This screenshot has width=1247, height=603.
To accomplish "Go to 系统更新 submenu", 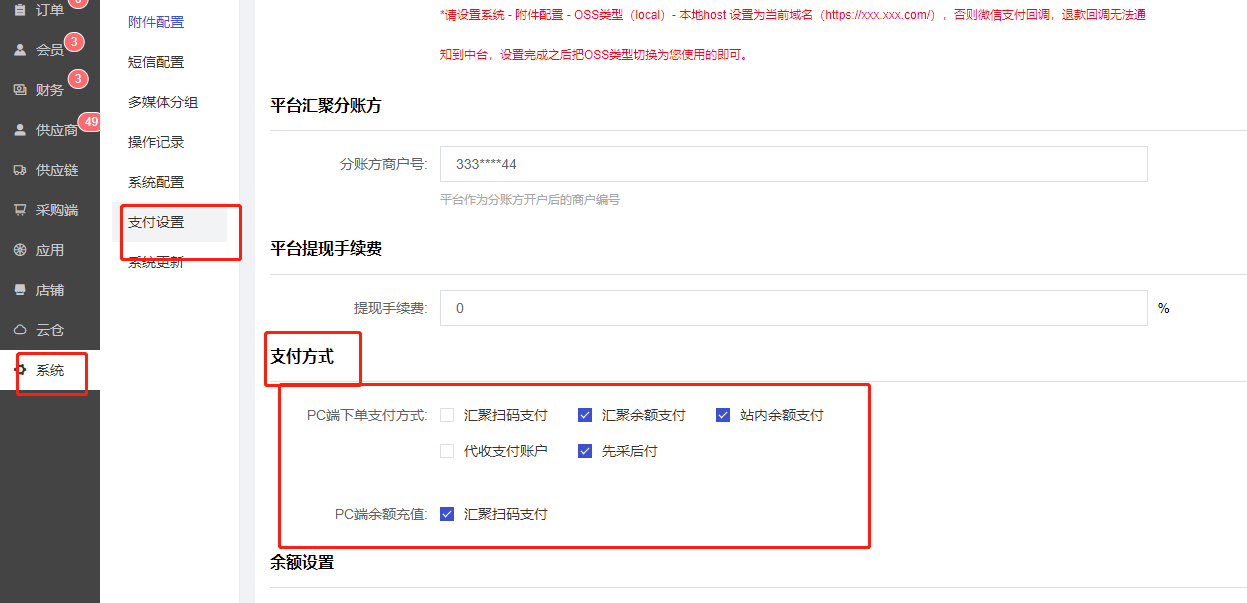I will 156,262.
